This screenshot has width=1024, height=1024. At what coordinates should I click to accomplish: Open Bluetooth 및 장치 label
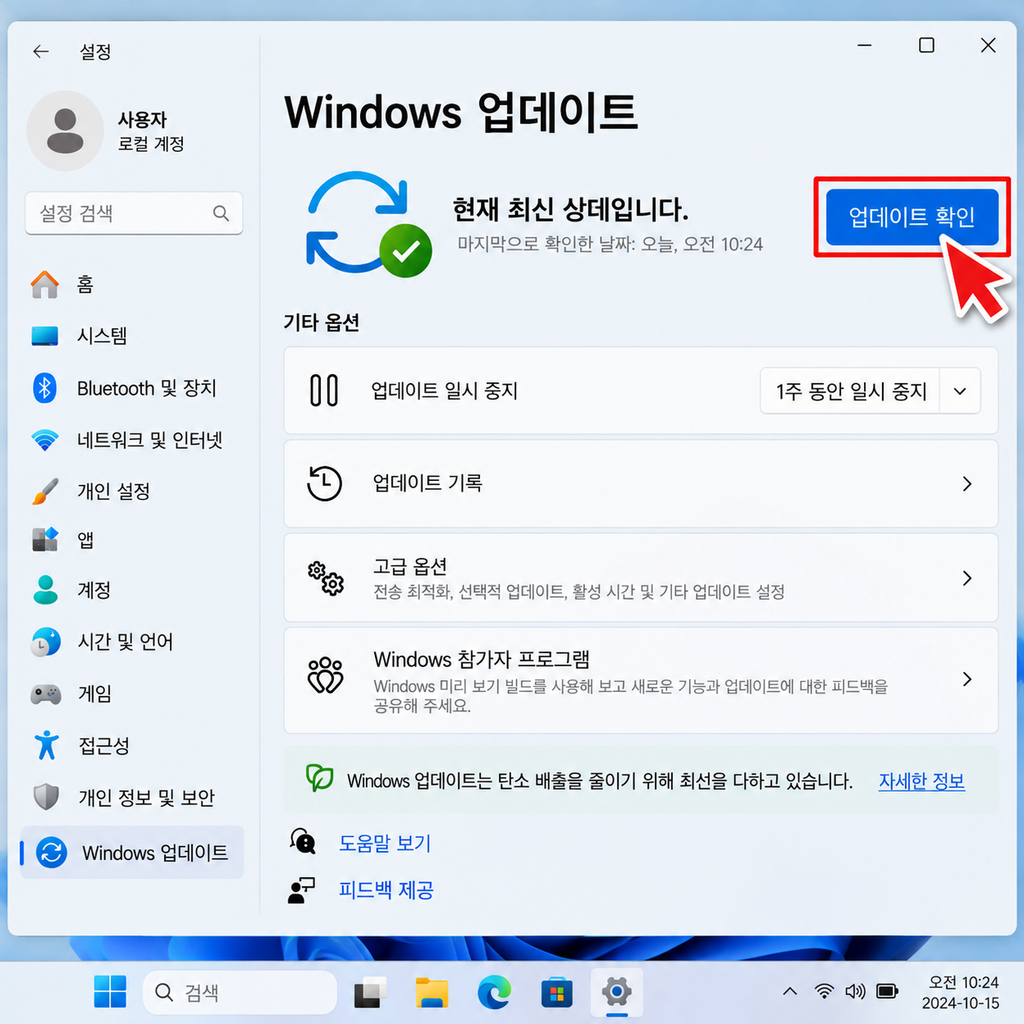click(146, 388)
